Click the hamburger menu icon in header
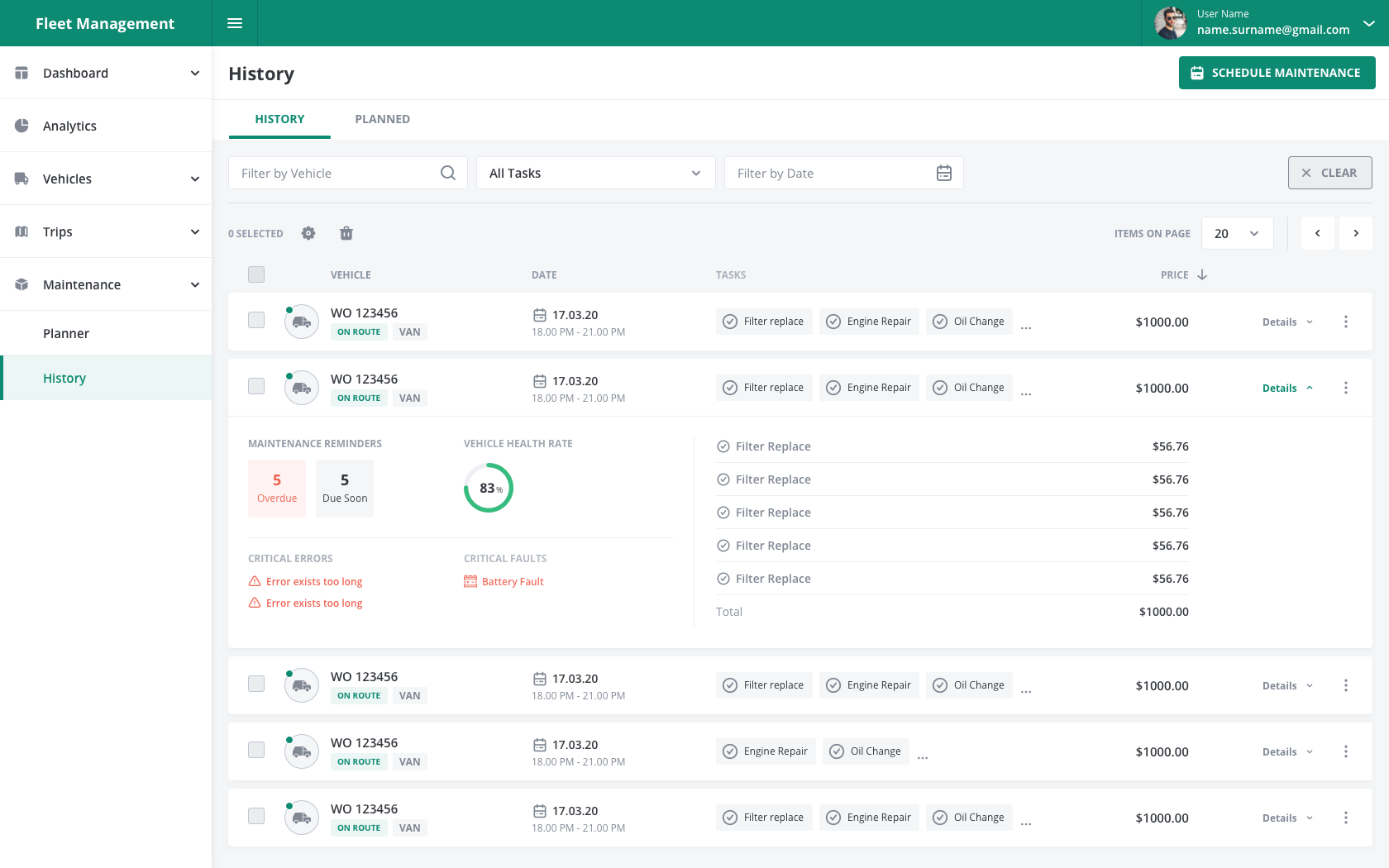 point(235,23)
